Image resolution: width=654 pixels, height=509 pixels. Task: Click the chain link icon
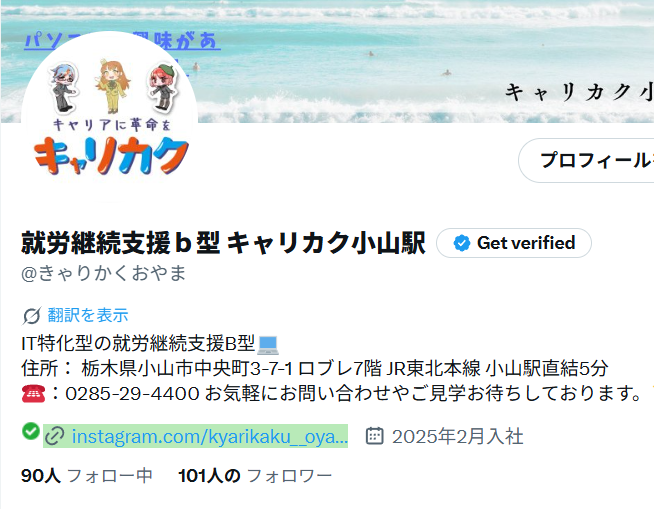pos(55,436)
